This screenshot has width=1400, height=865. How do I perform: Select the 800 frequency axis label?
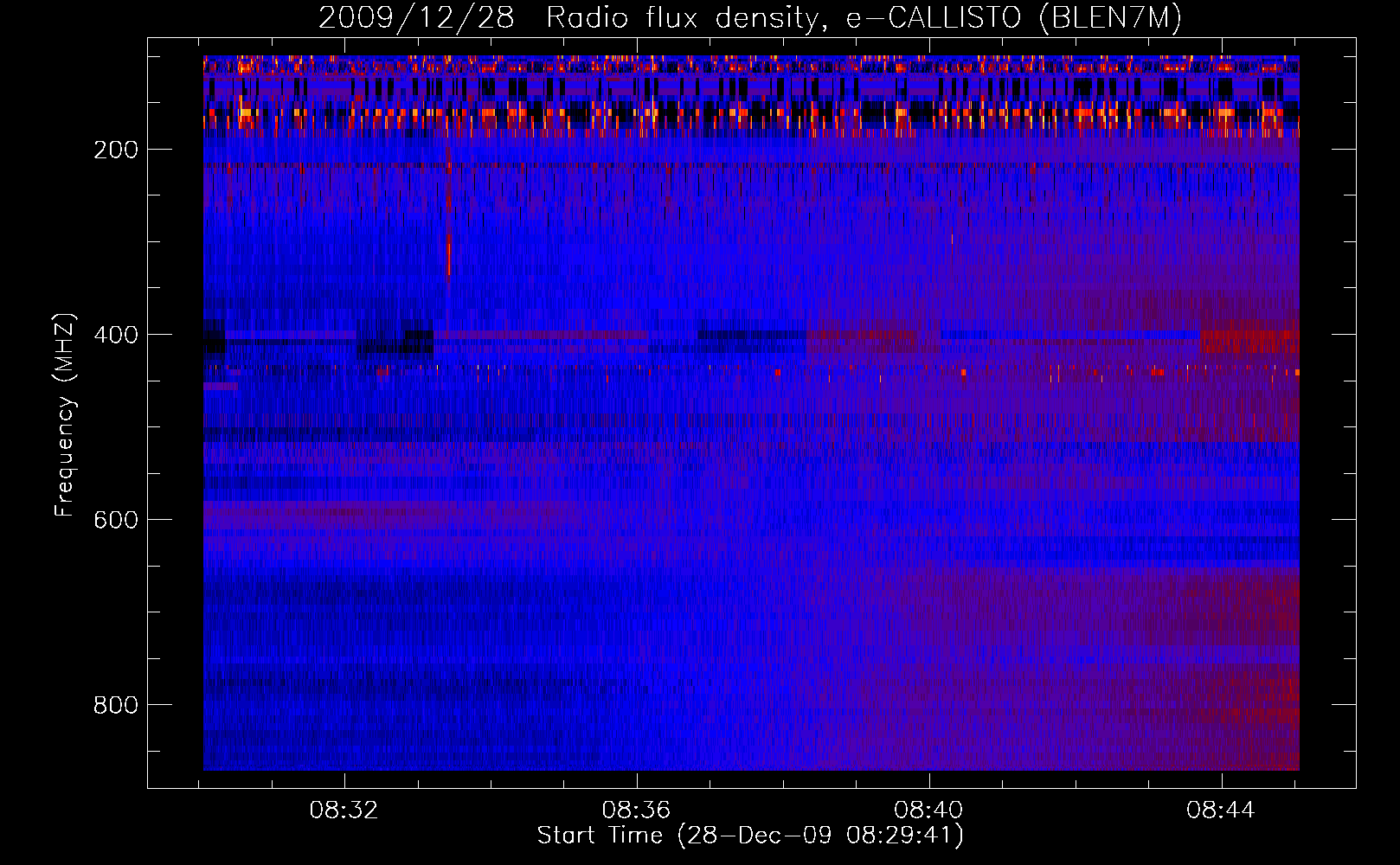click(116, 705)
